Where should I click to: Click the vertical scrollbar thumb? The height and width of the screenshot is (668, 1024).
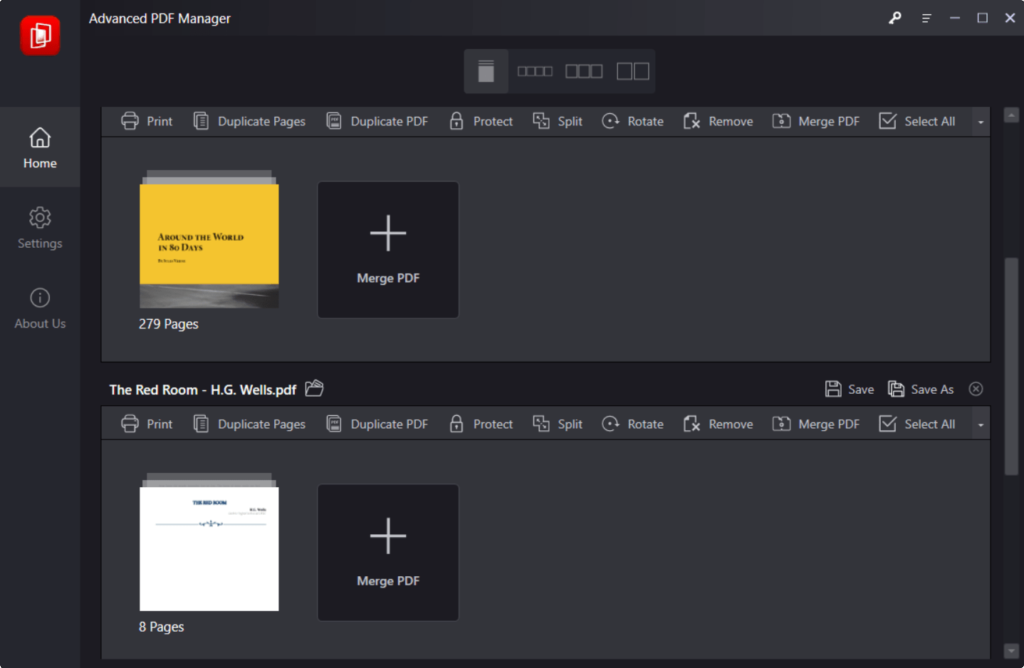1011,366
